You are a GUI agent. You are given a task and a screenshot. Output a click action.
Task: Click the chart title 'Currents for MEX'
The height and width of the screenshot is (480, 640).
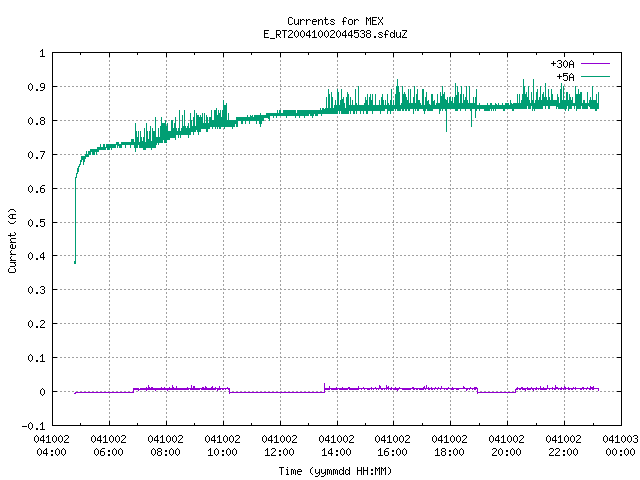click(x=335, y=21)
